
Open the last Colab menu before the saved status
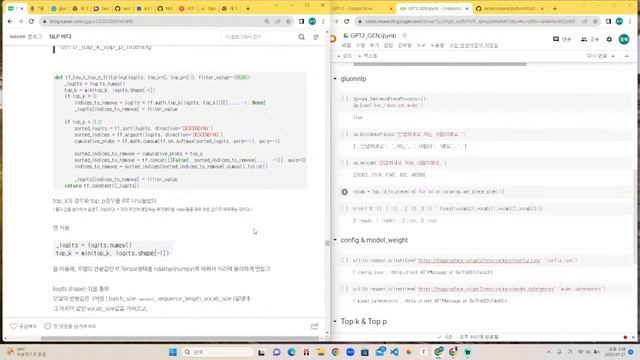coord(437,45)
